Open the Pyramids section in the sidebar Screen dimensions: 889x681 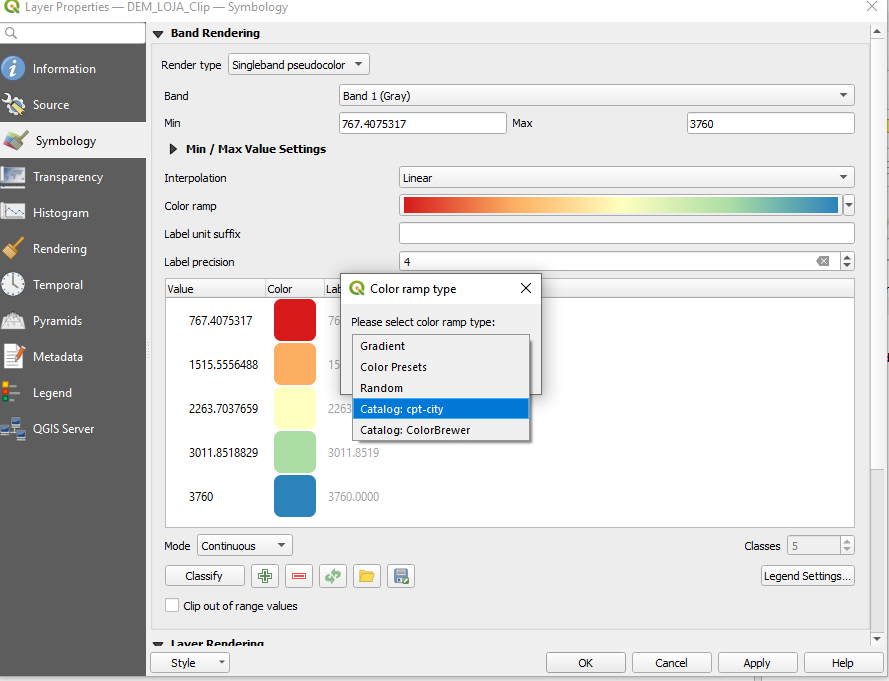tap(57, 321)
